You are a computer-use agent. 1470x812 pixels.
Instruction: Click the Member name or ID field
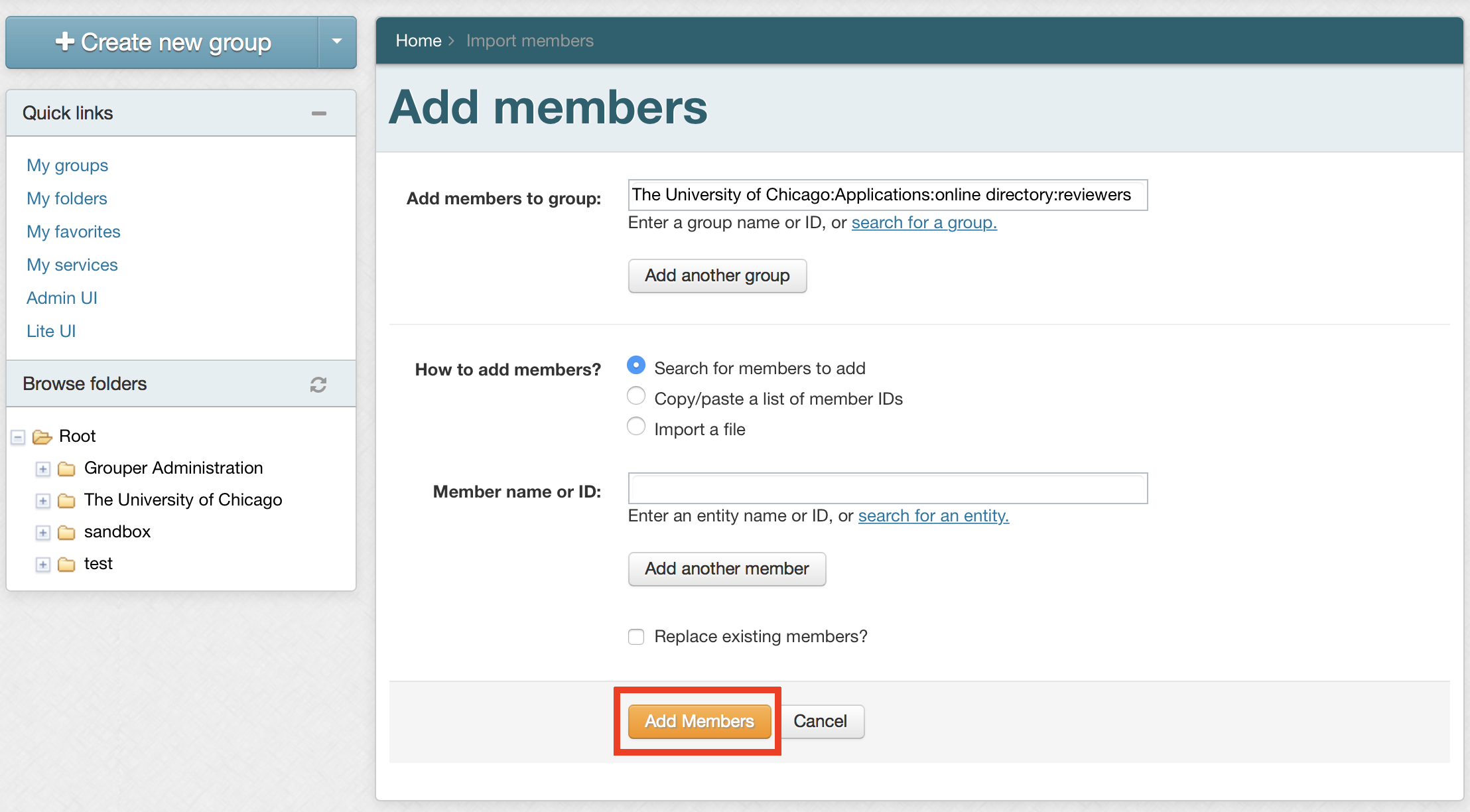click(x=888, y=488)
